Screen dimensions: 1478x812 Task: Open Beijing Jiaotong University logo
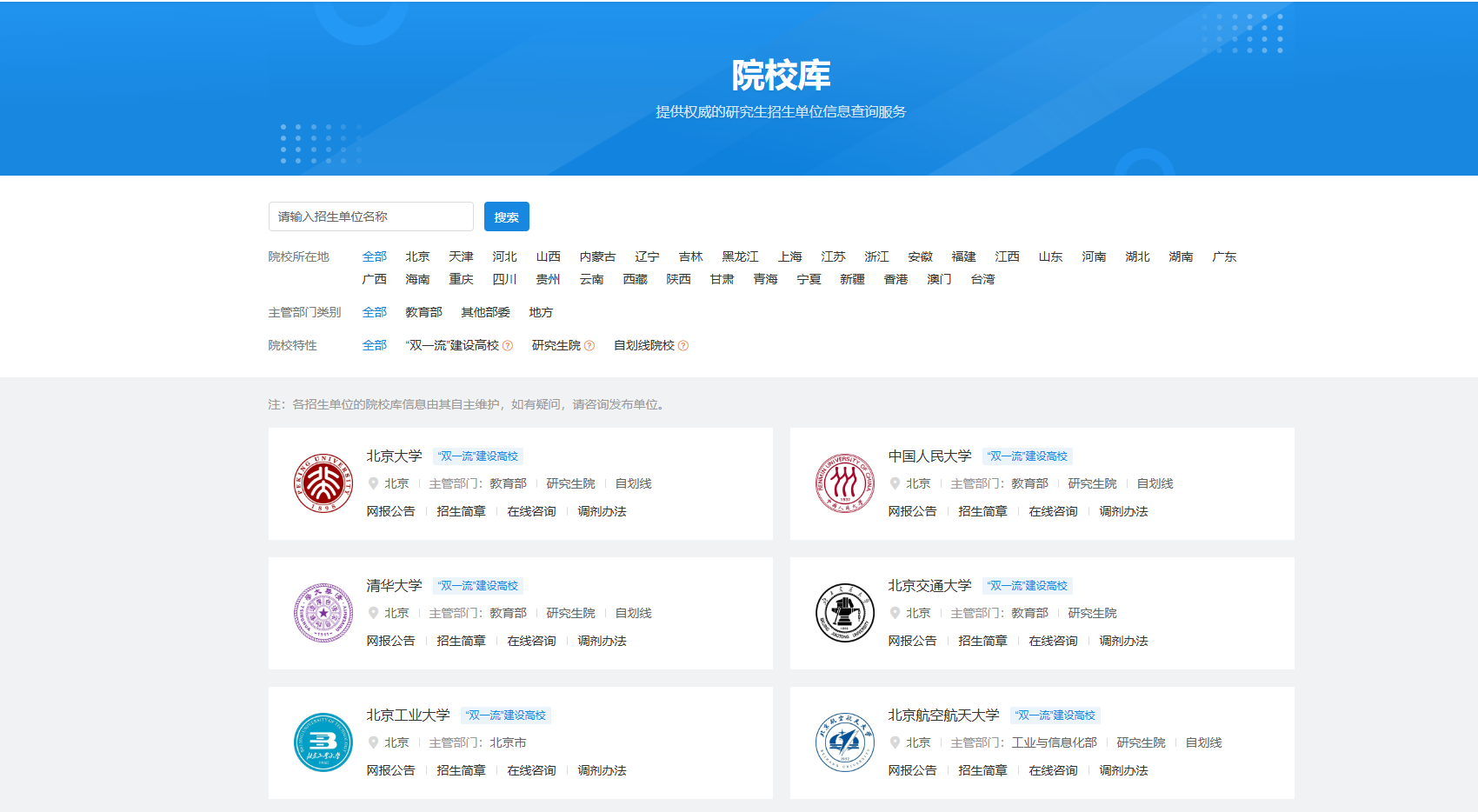click(845, 613)
